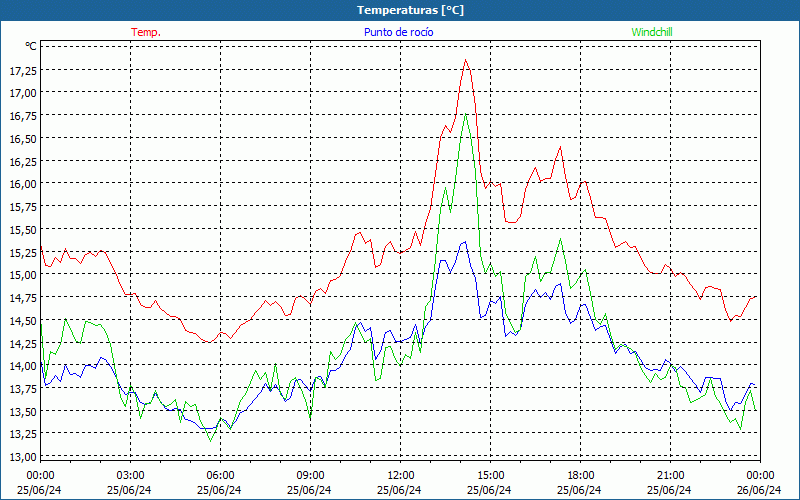The image size is (800, 500).
Task: Click the 15,50 y-axis value
Action: 23,230
